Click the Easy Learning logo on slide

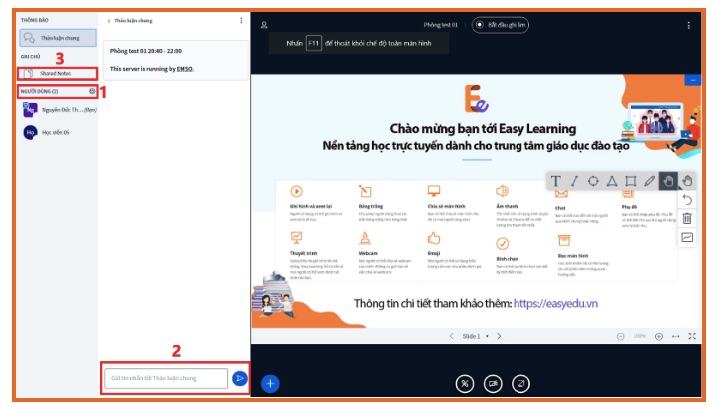[476, 98]
